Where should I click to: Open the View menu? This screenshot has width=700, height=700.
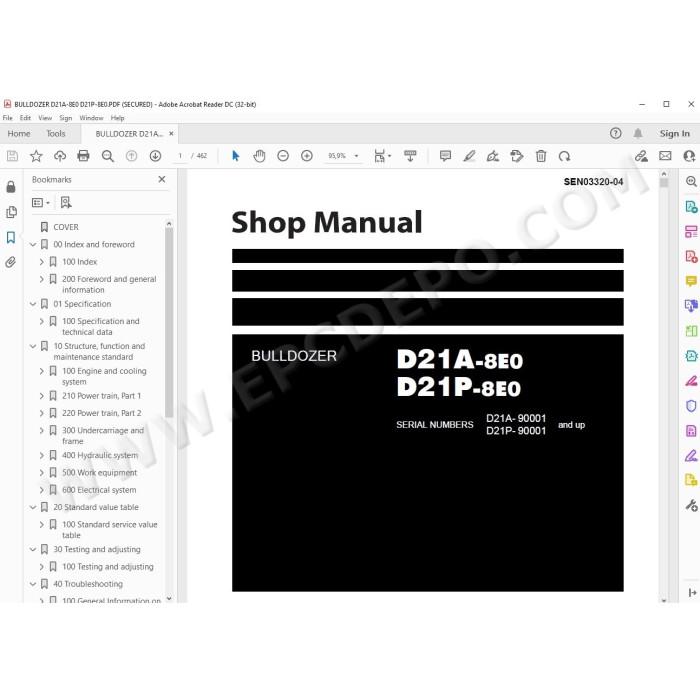point(45,118)
